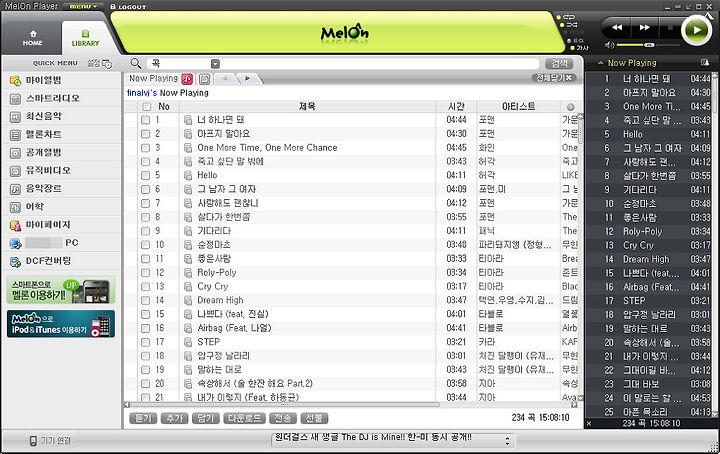This screenshot has width=720, height=454.
Task: Select the Now Playing list tab
Action: 153,78
